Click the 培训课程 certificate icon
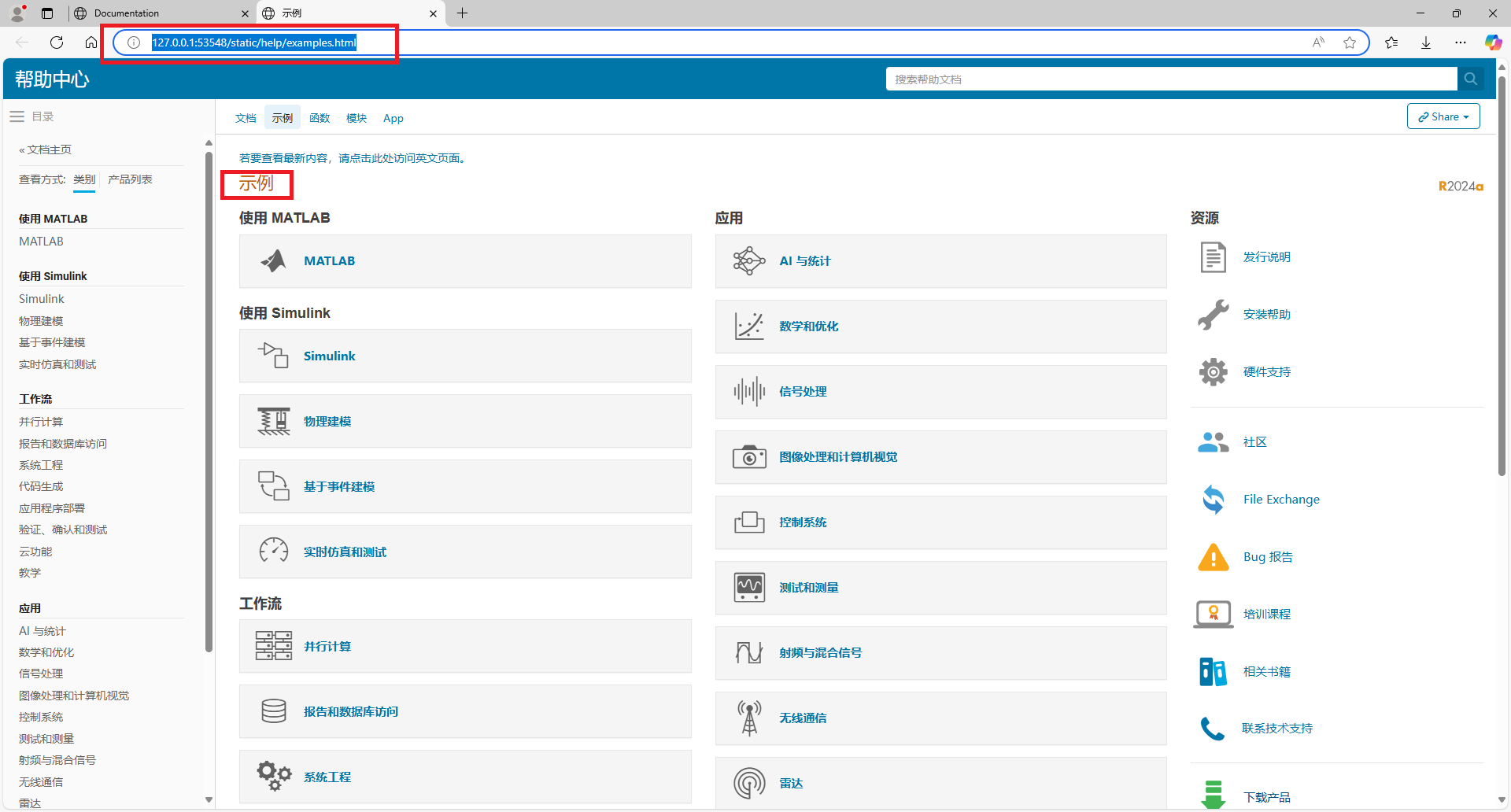 pos(1213,615)
